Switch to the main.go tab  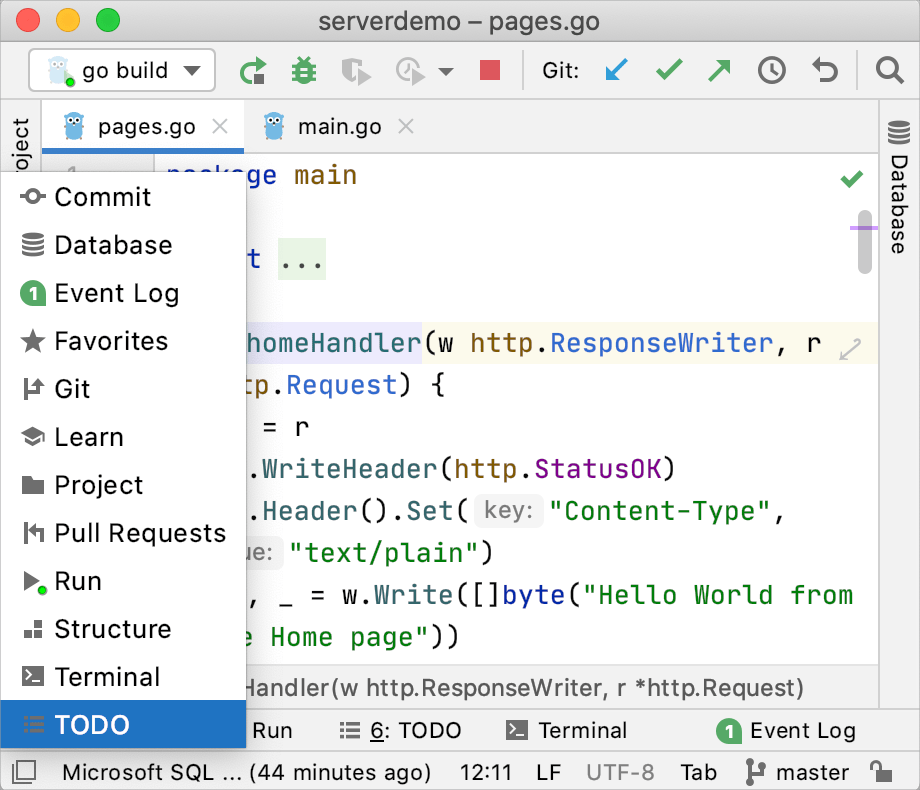click(339, 127)
